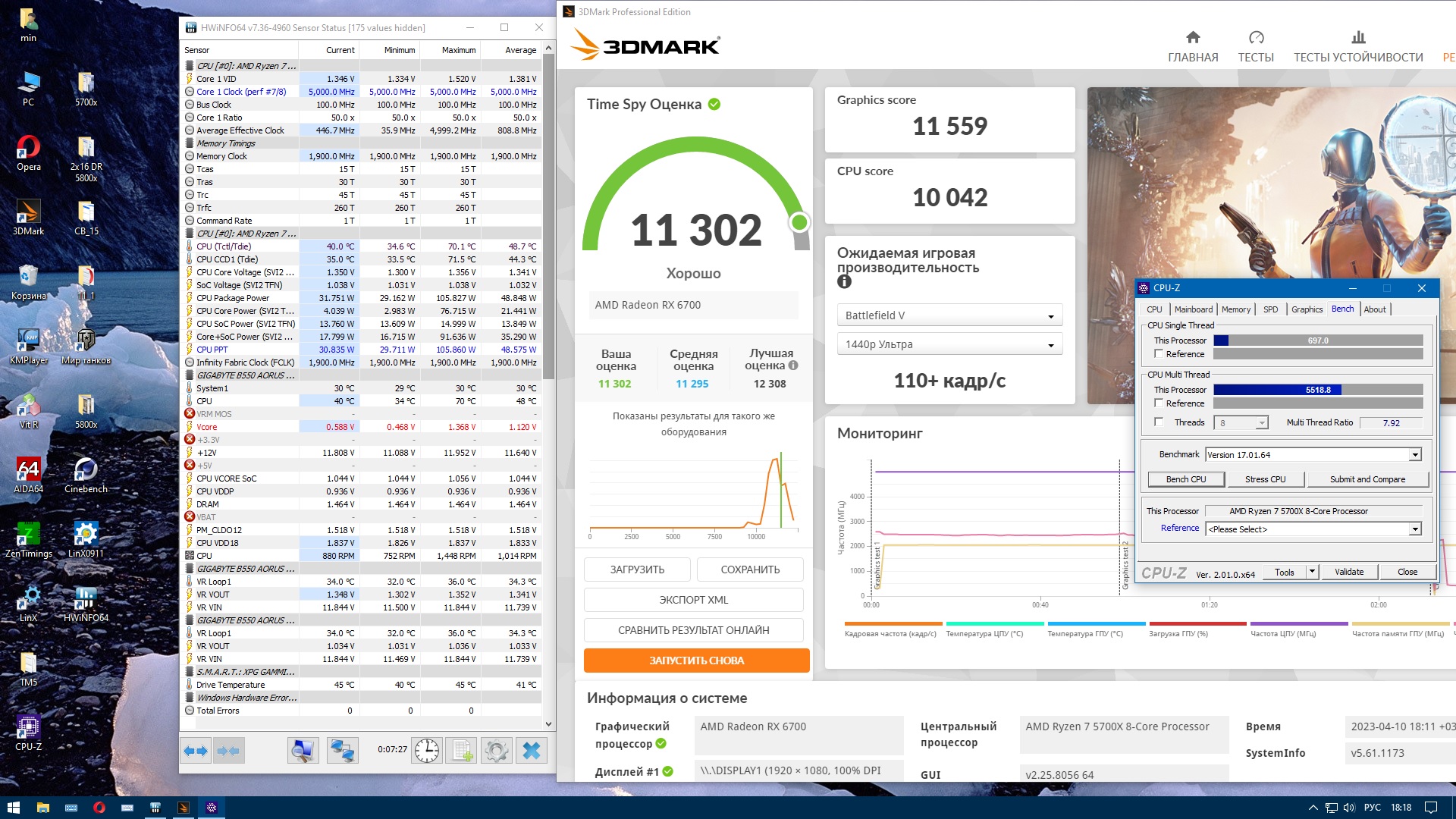1456x819 pixels.
Task: Switch to CPU-Z Memory tab
Action: [x=1235, y=309]
